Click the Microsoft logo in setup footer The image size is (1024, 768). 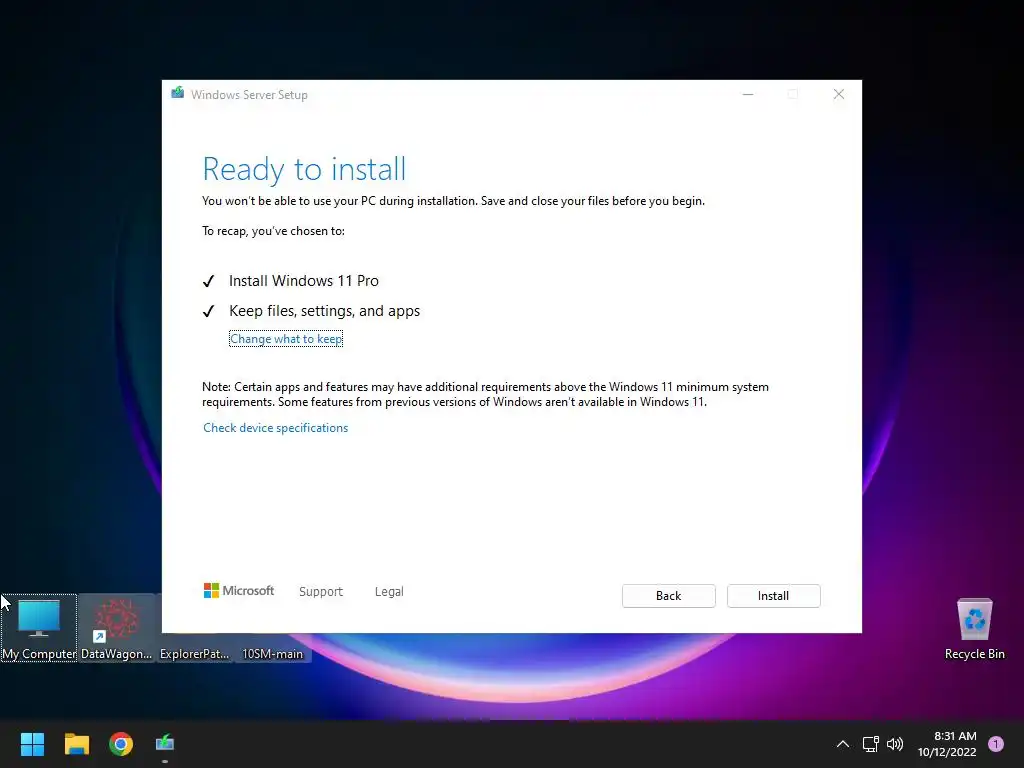239,591
